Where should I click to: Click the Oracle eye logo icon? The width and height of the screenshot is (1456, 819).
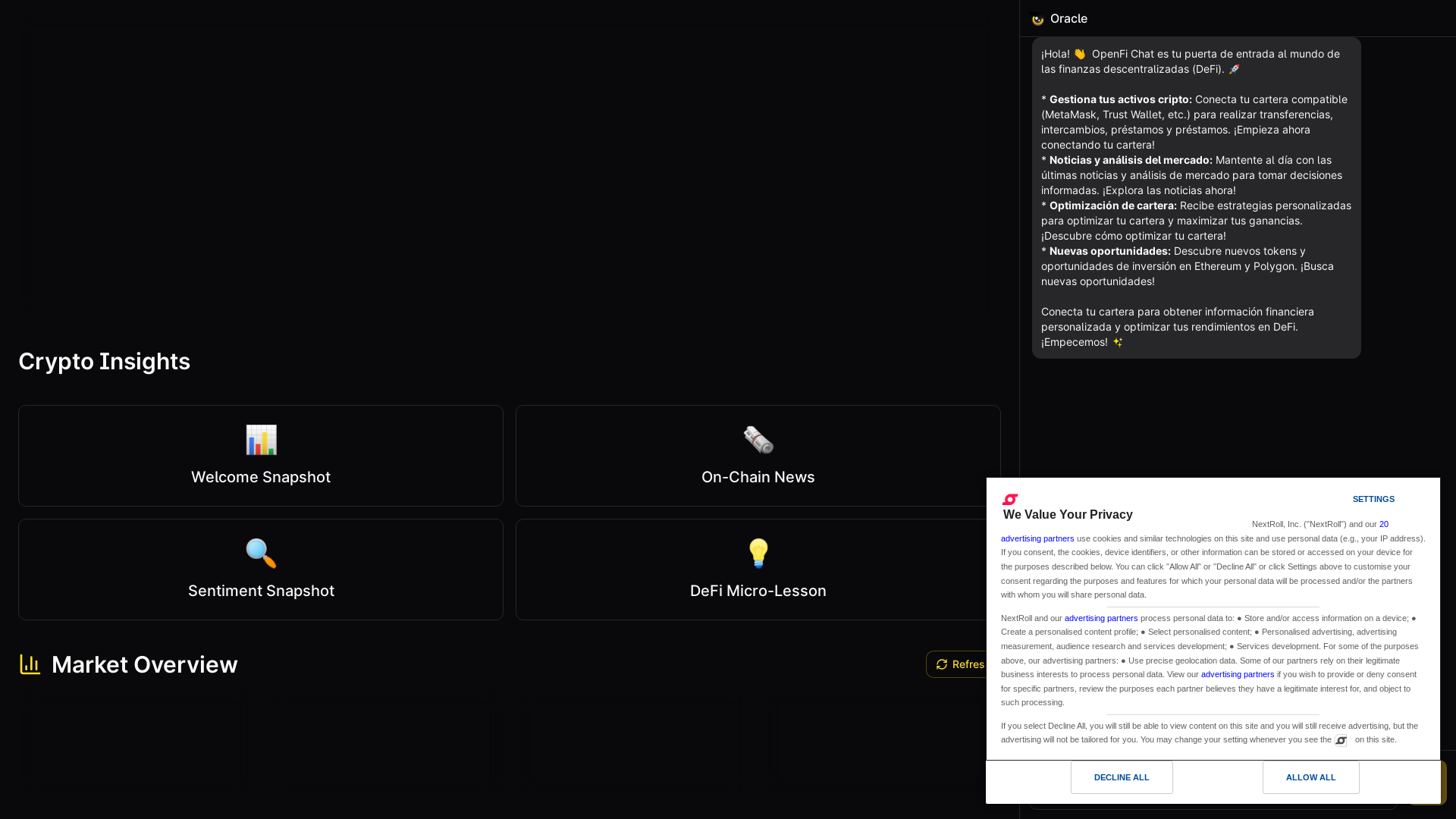[1037, 20]
